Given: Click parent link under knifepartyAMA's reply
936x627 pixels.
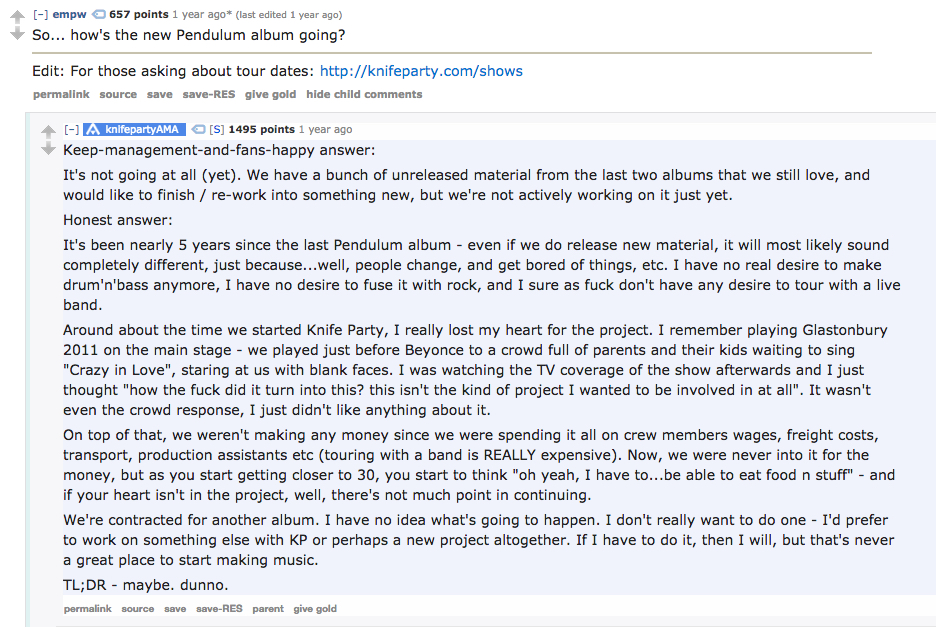Looking at the screenshot, I should pos(267,608).
